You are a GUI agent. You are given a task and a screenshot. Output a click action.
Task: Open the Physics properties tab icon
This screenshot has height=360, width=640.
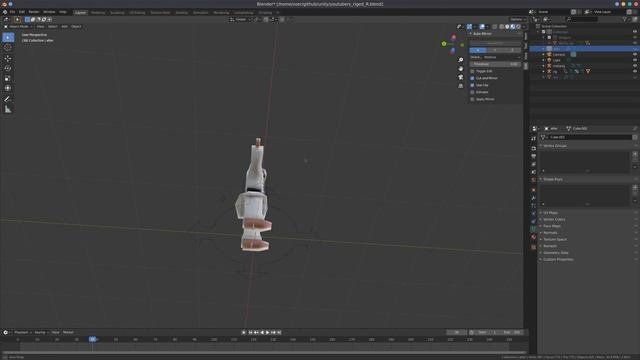tap(533, 213)
